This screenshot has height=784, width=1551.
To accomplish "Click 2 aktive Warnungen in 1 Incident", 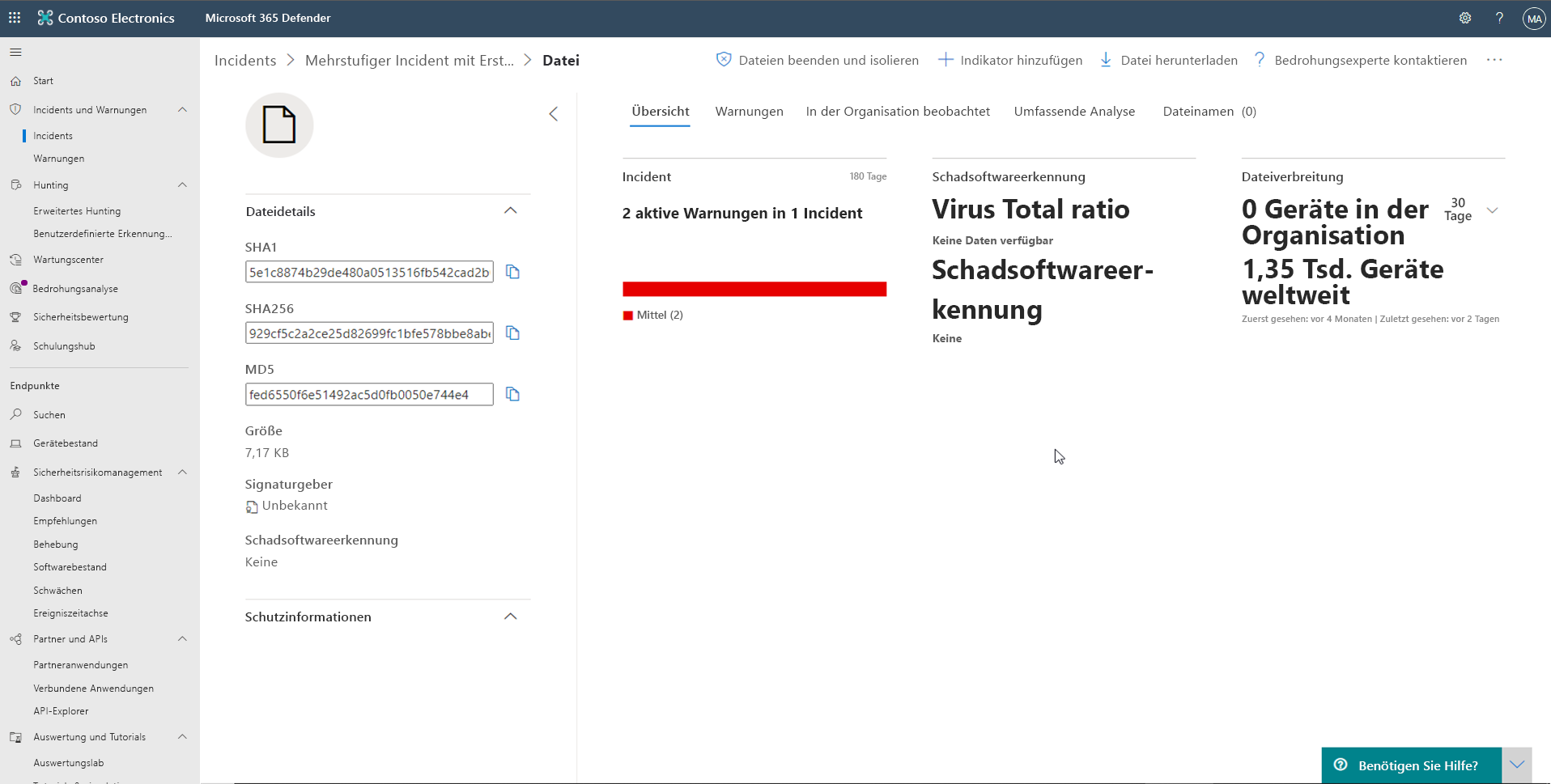I will coord(742,213).
